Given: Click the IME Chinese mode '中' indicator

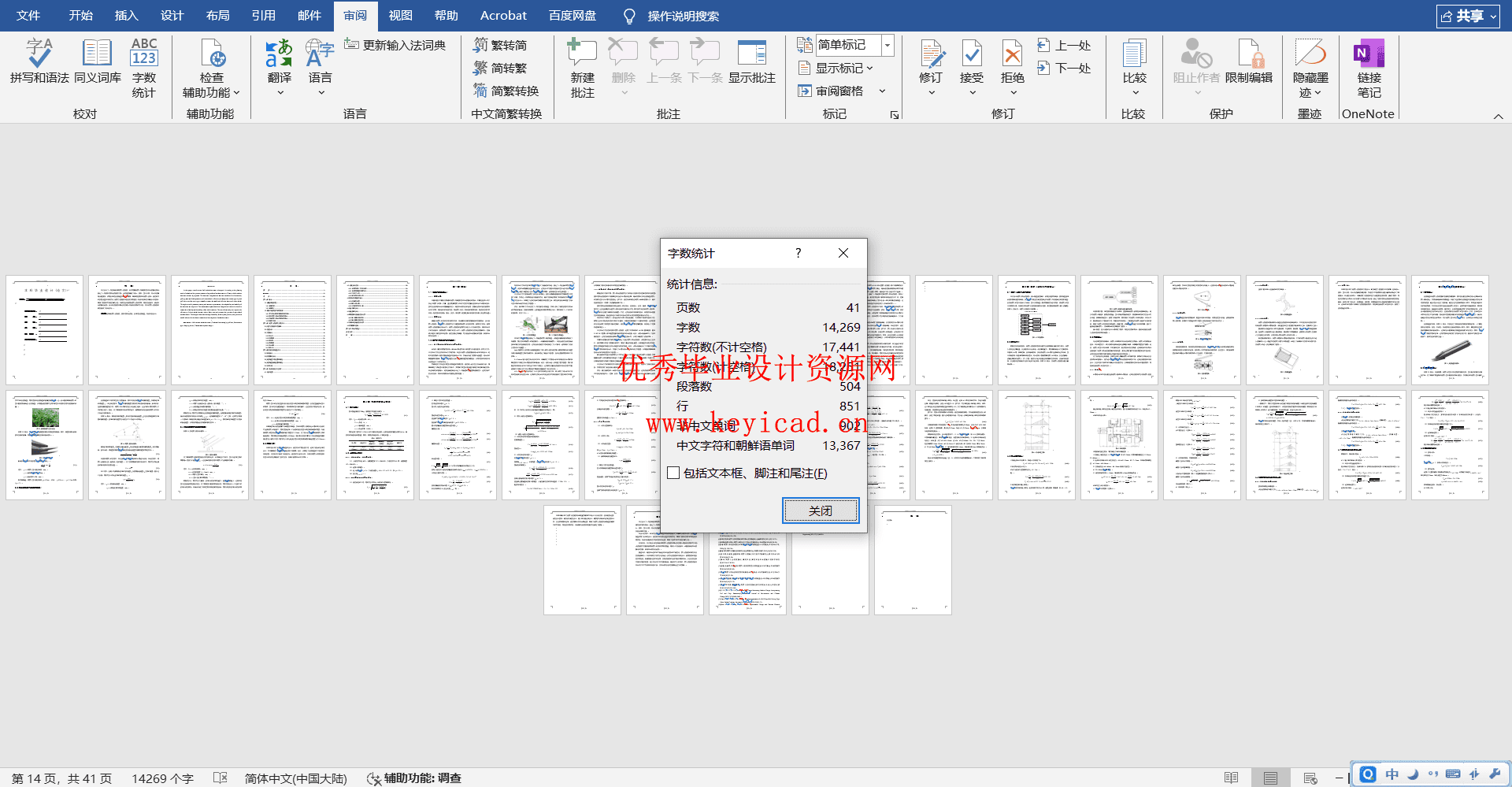Looking at the screenshot, I should 1392,774.
